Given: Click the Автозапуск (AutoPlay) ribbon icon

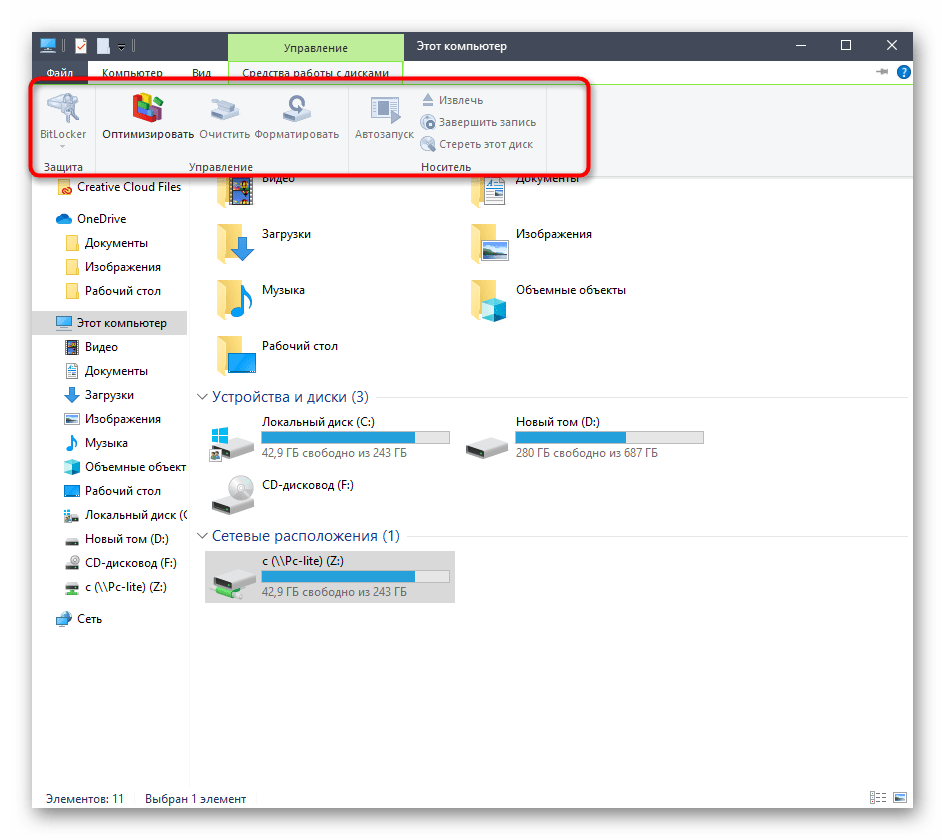Looking at the screenshot, I should pos(383,109).
